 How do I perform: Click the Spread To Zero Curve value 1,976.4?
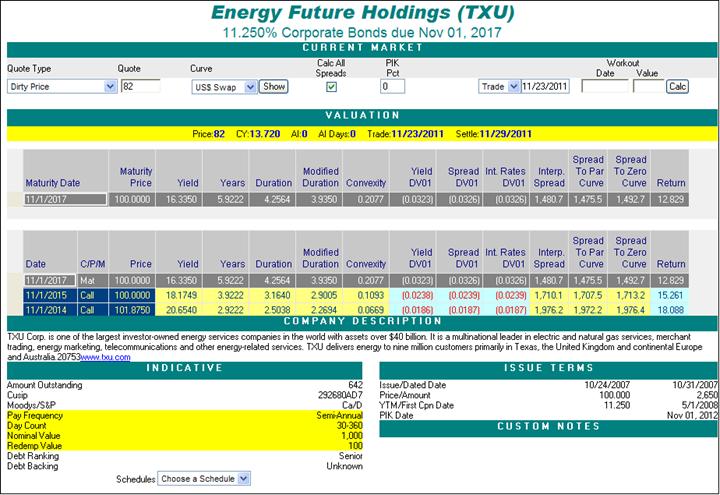pos(630,310)
